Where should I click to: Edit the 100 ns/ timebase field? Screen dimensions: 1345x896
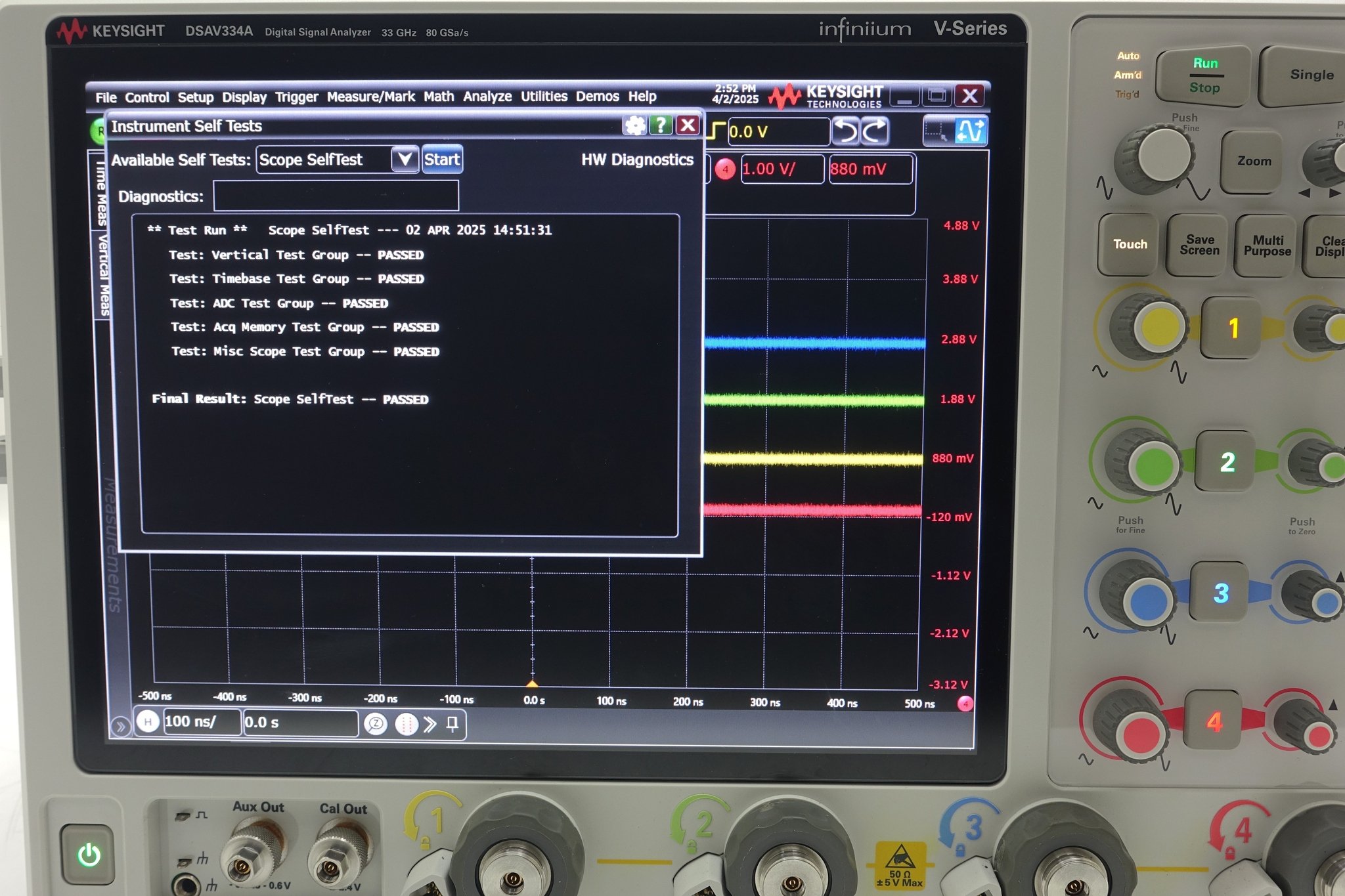pos(202,722)
